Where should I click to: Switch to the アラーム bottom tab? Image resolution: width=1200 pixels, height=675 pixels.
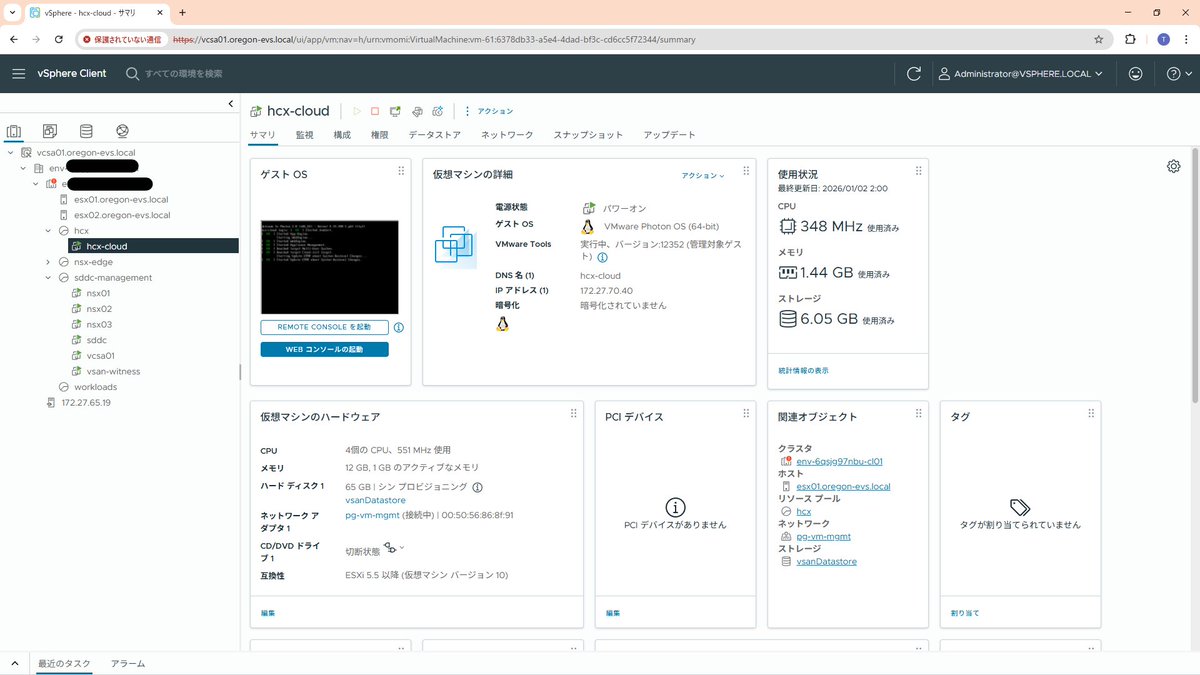click(128, 663)
